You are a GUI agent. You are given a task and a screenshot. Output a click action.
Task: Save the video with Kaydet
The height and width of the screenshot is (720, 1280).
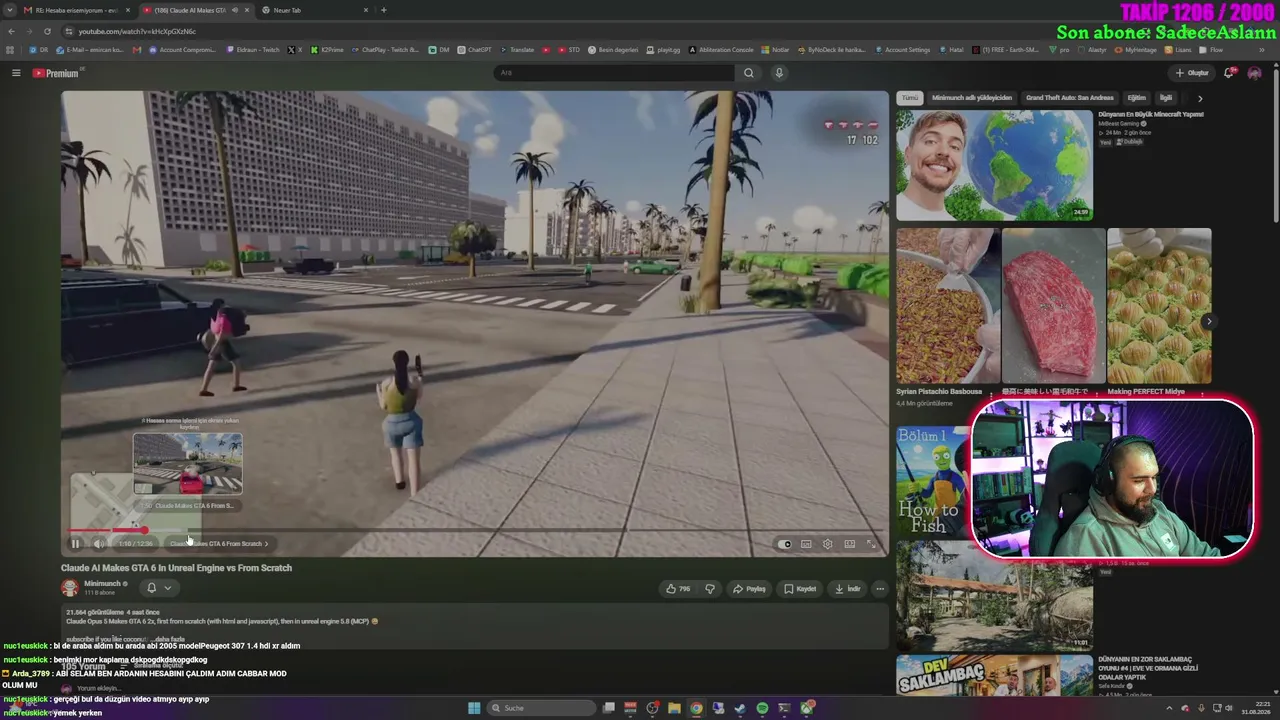pos(800,589)
